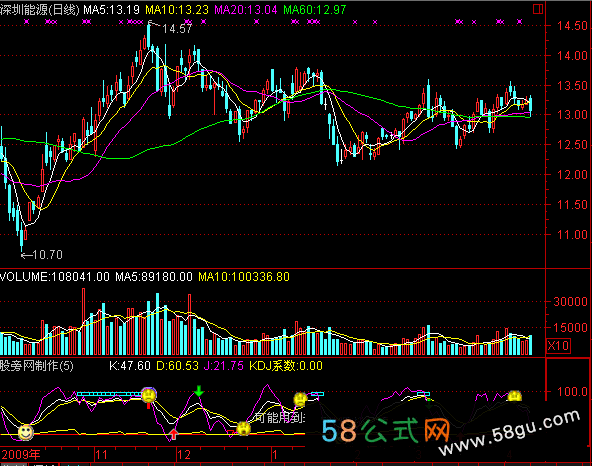Select the 深圳能源(日线) chart title
Screen dimensions: 592x466
40,9
